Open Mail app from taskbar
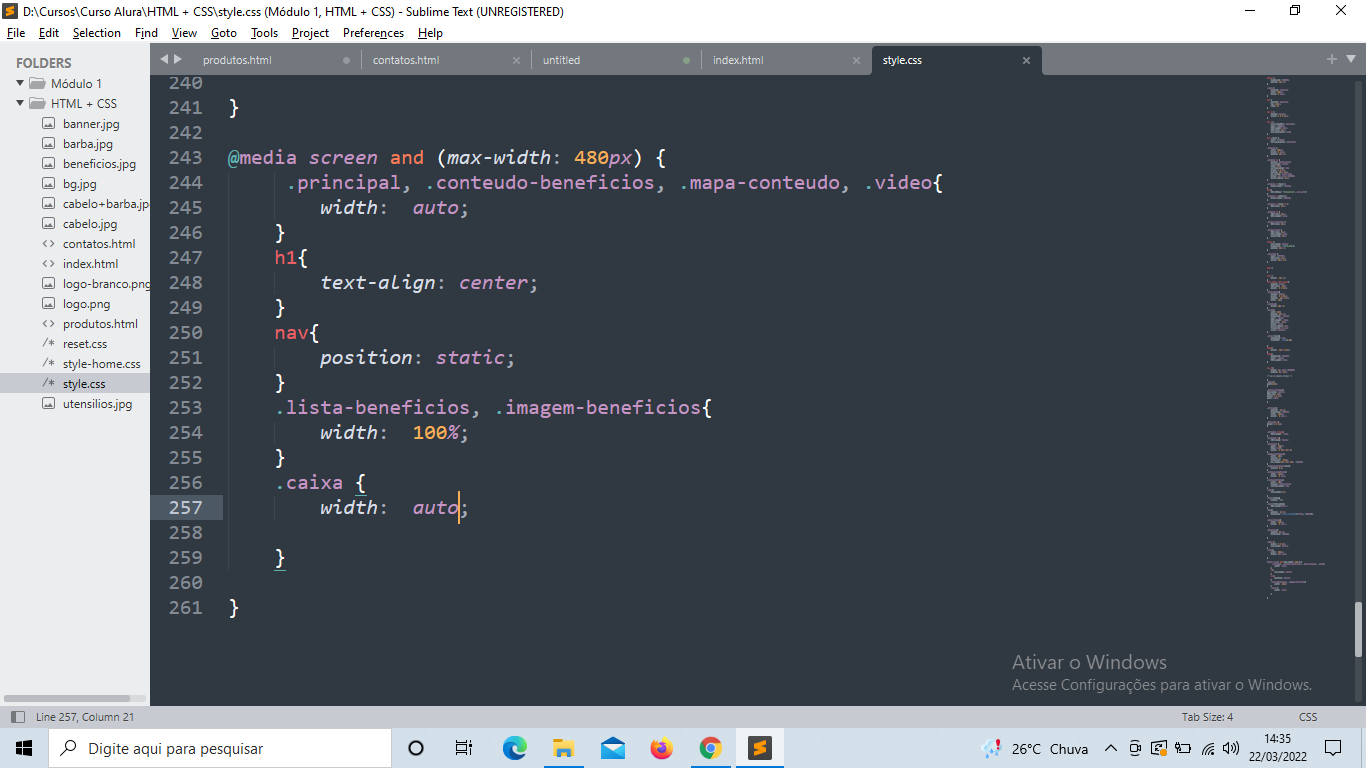The width and height of the screenshot is (1366, 768). coord(613,748)
